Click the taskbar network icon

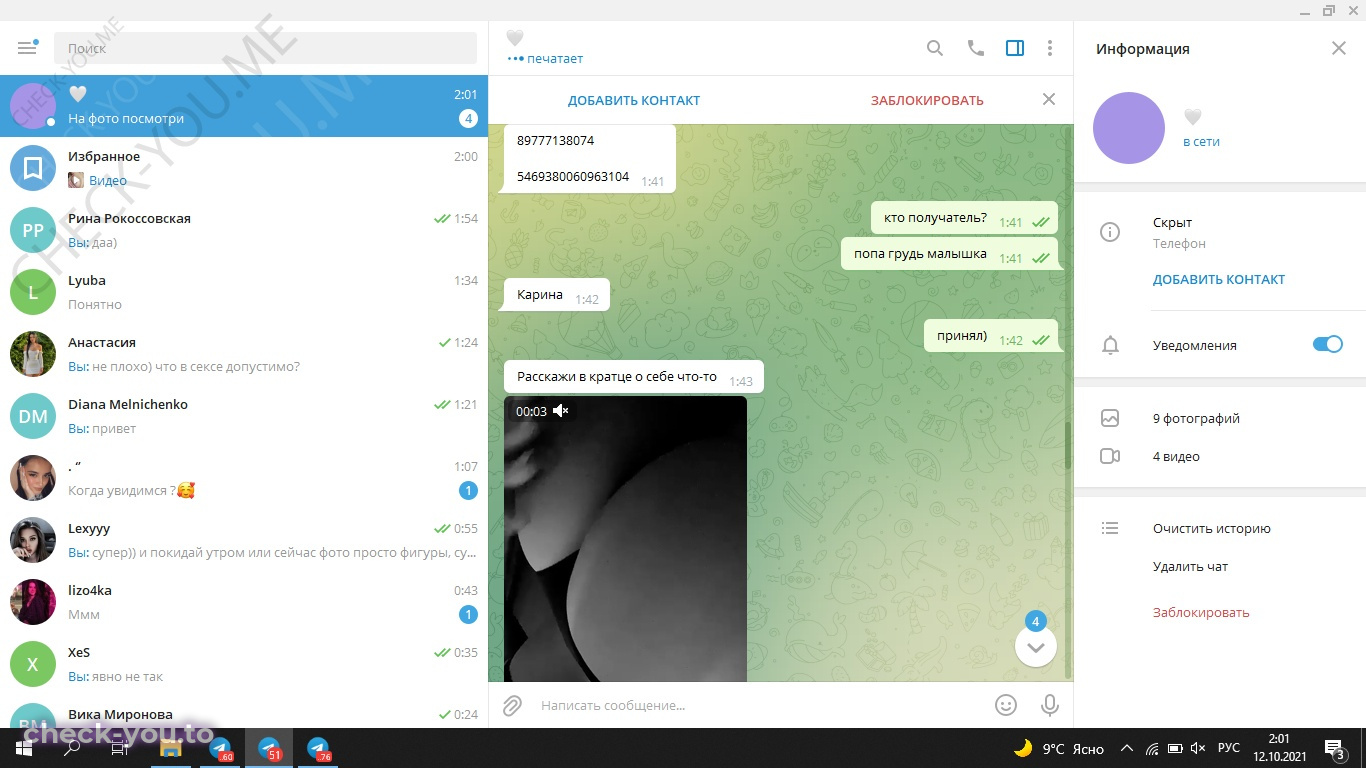pyautogui.click(x=1151, y=748)
